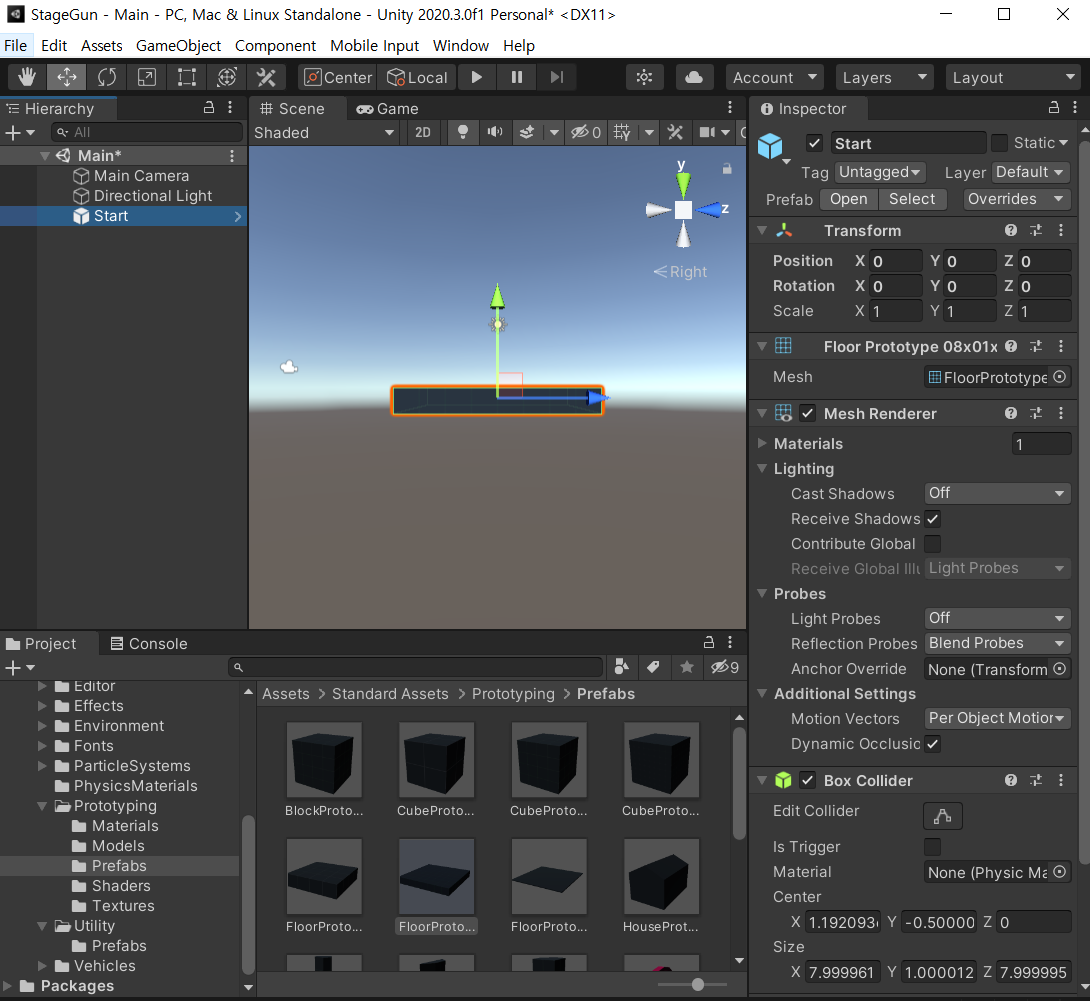
Task: Click the blue Z axis gizmo cone
Action: click(x=709, y=209)
